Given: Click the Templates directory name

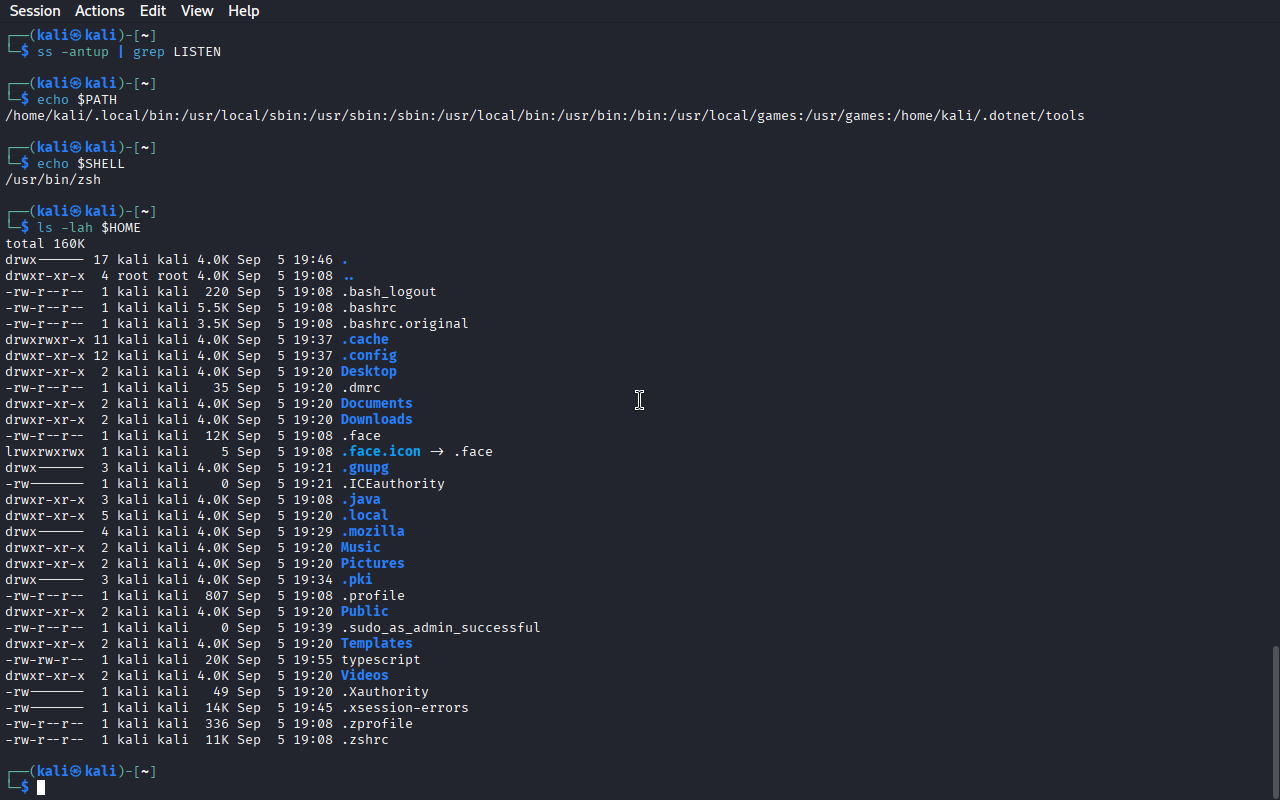Looking at the screenshot, I should tap(377, 643).
